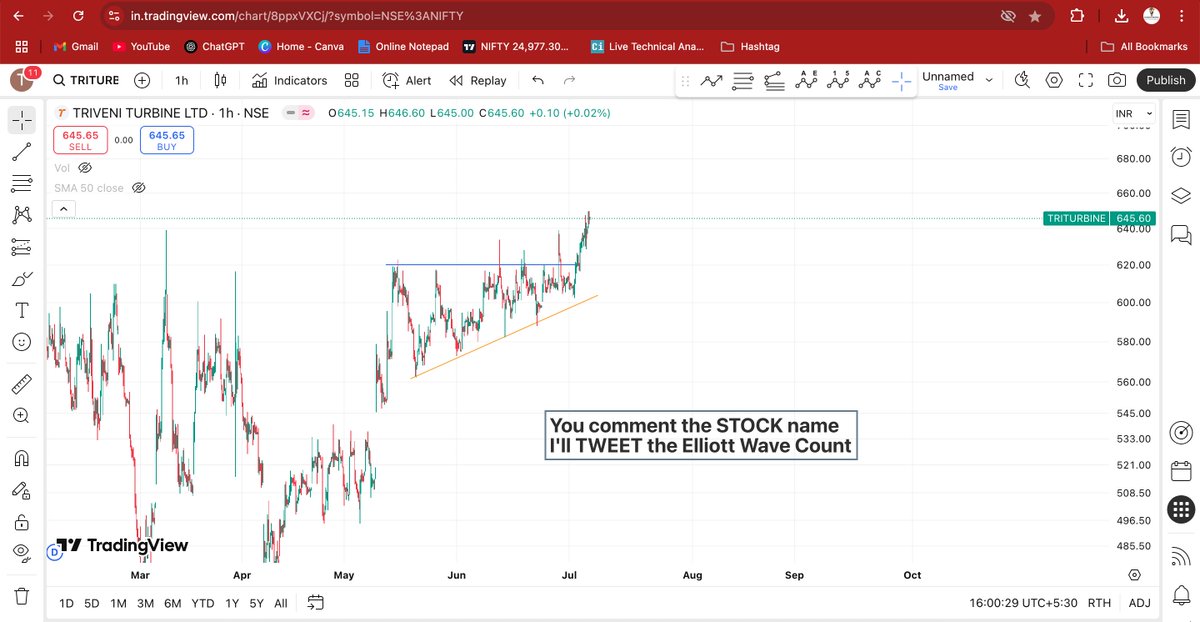Select the blue crosshair in favorites toolbar

(901, 81)
